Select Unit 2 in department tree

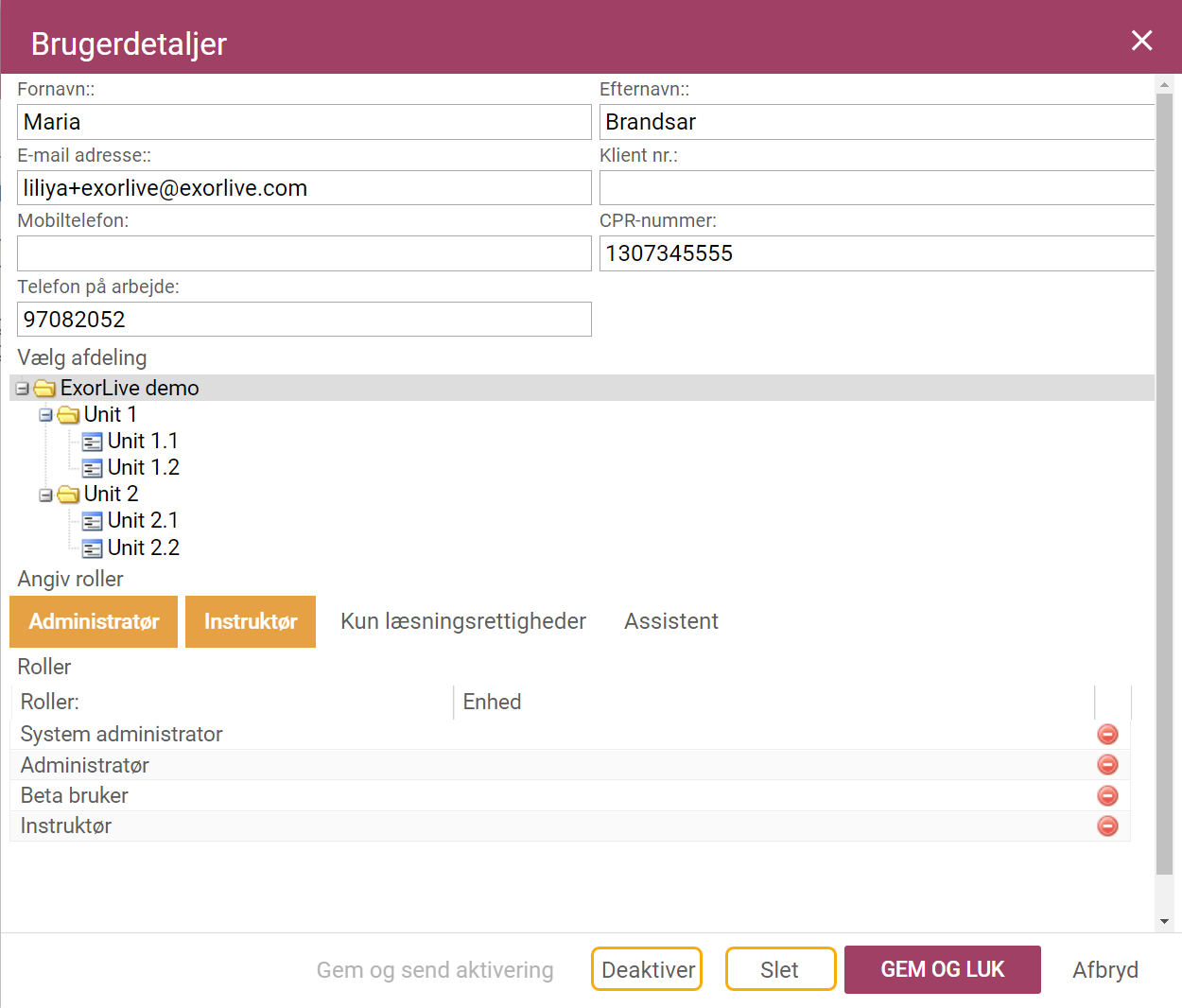pos(112,494)
